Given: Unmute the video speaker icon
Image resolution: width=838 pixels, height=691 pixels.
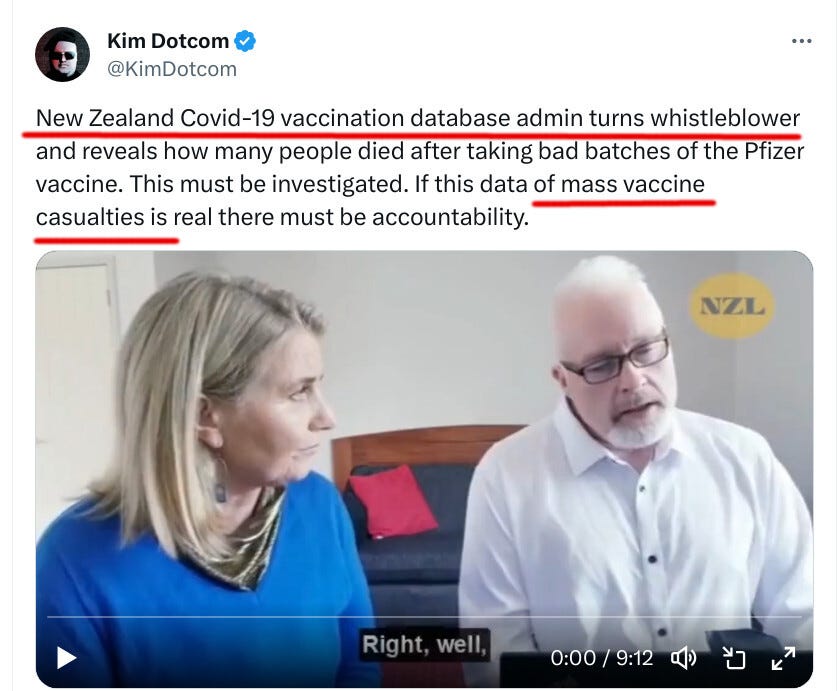Looking at the screenshot, I should [x=684, y=658].
